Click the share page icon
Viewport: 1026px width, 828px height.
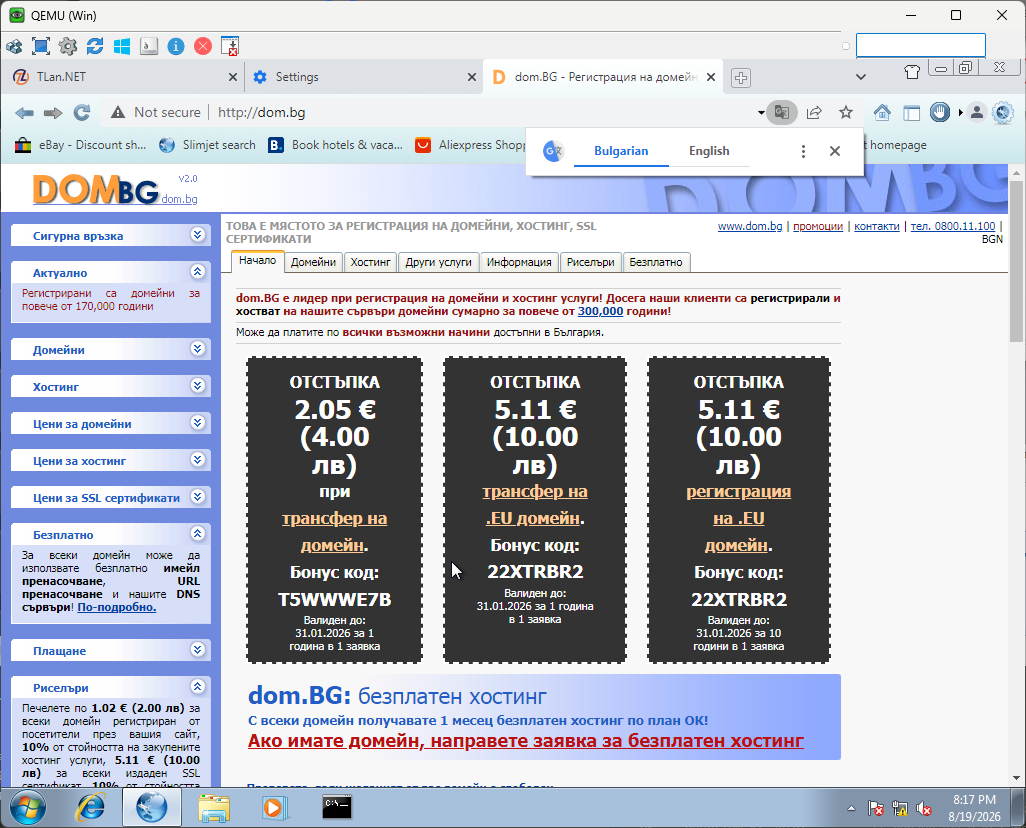point(814,113)
